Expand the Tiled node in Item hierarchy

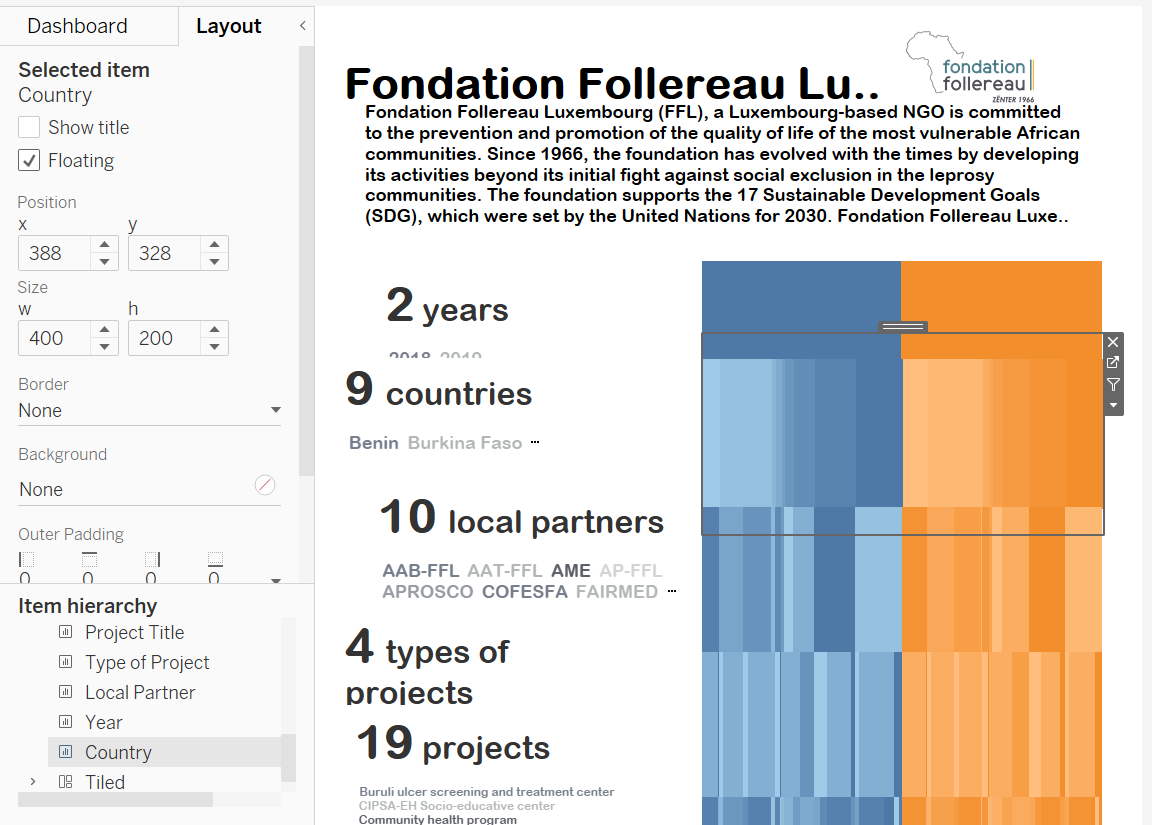click(x=32, y=781)
